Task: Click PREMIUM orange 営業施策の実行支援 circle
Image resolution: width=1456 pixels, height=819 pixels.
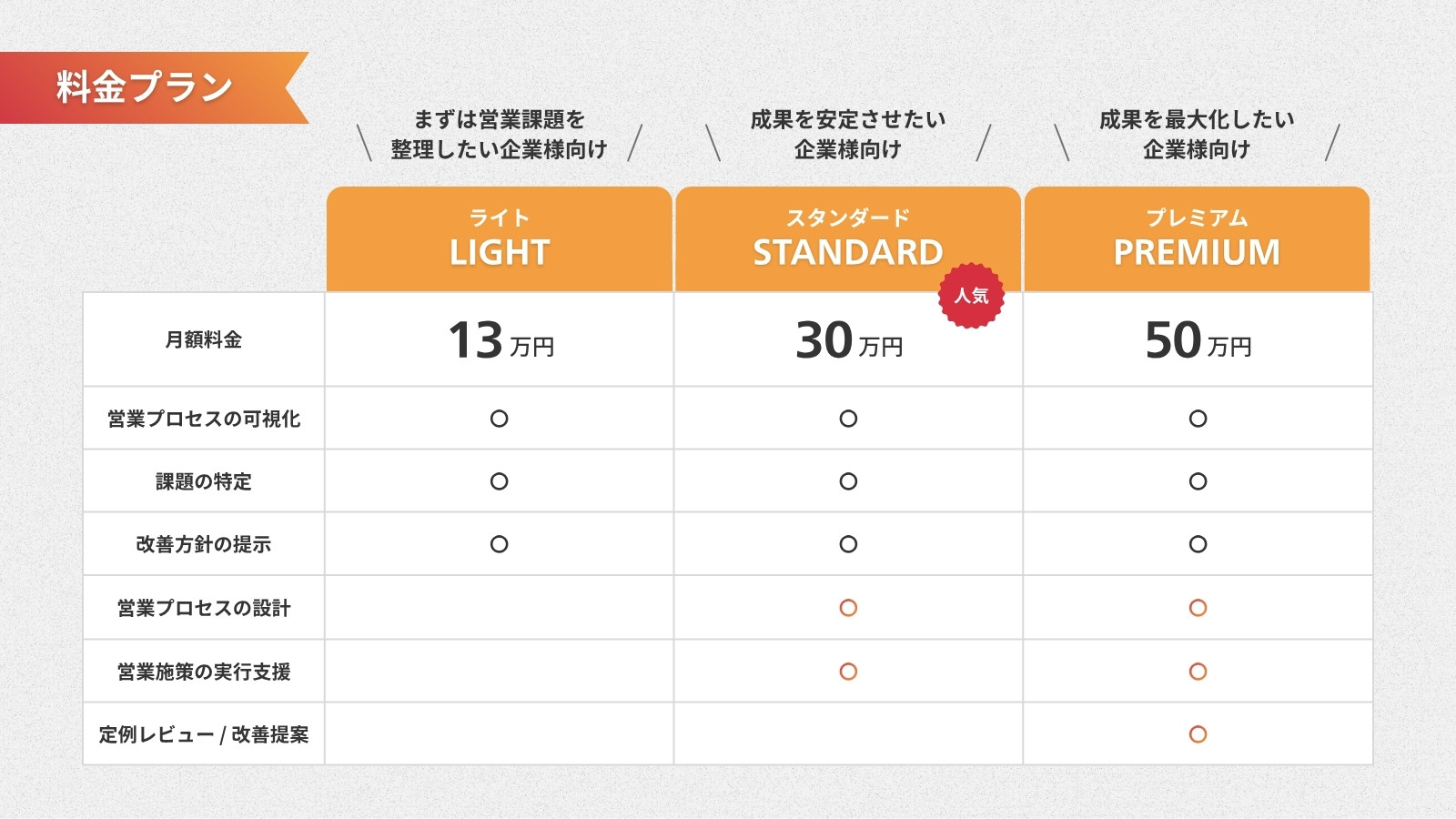Action: pyautogui.click(x=1198, y=672)
